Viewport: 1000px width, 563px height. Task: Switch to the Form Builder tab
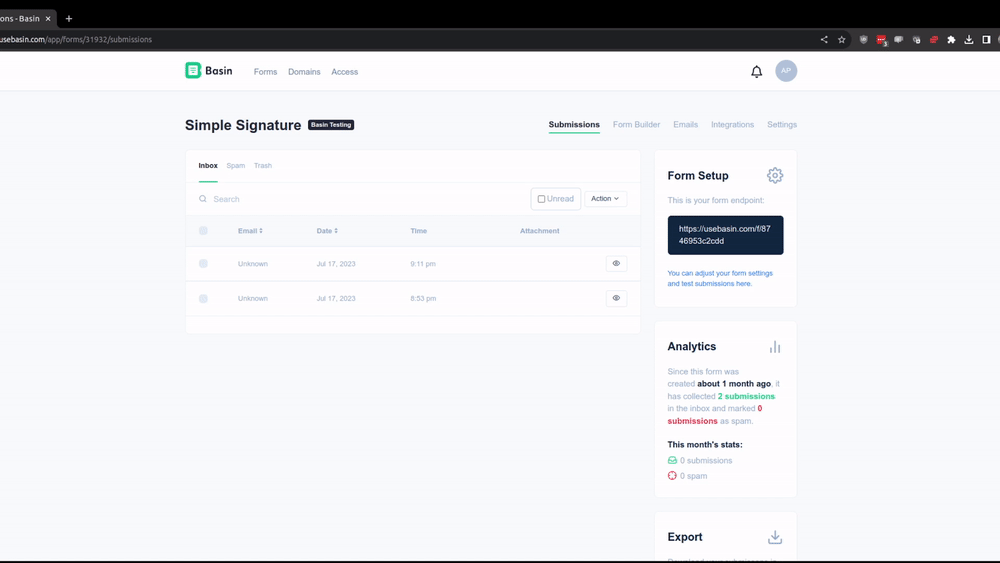click(636, 124)
